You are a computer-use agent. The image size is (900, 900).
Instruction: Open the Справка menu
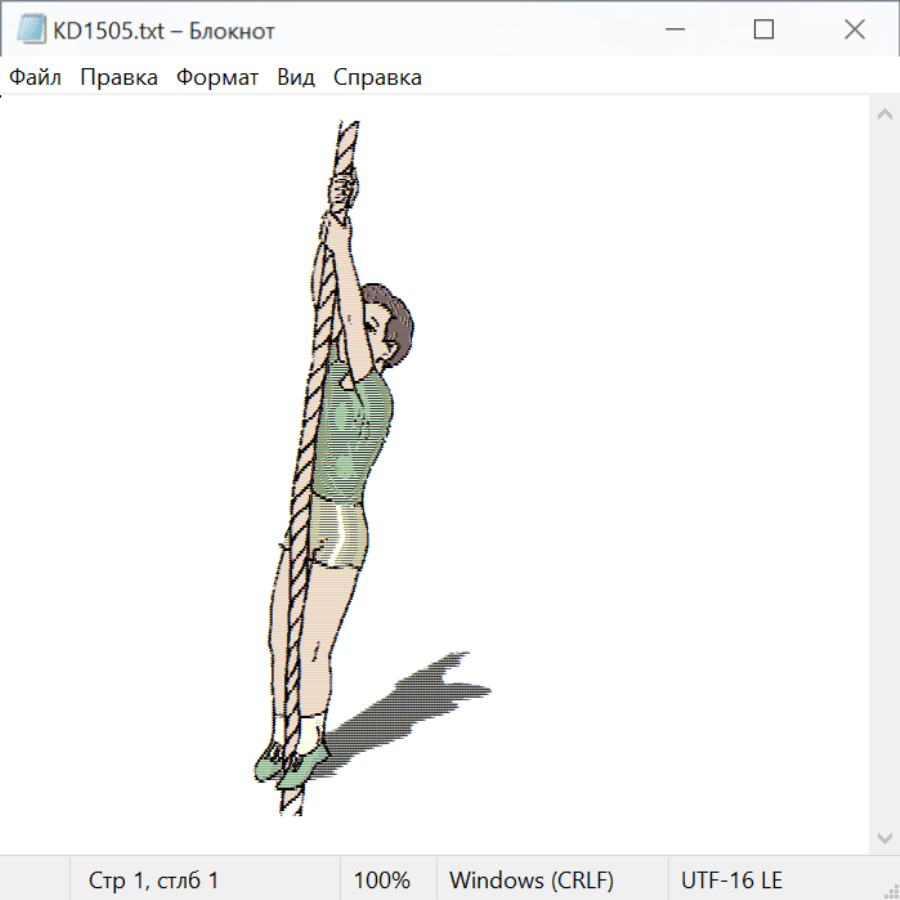377,78
